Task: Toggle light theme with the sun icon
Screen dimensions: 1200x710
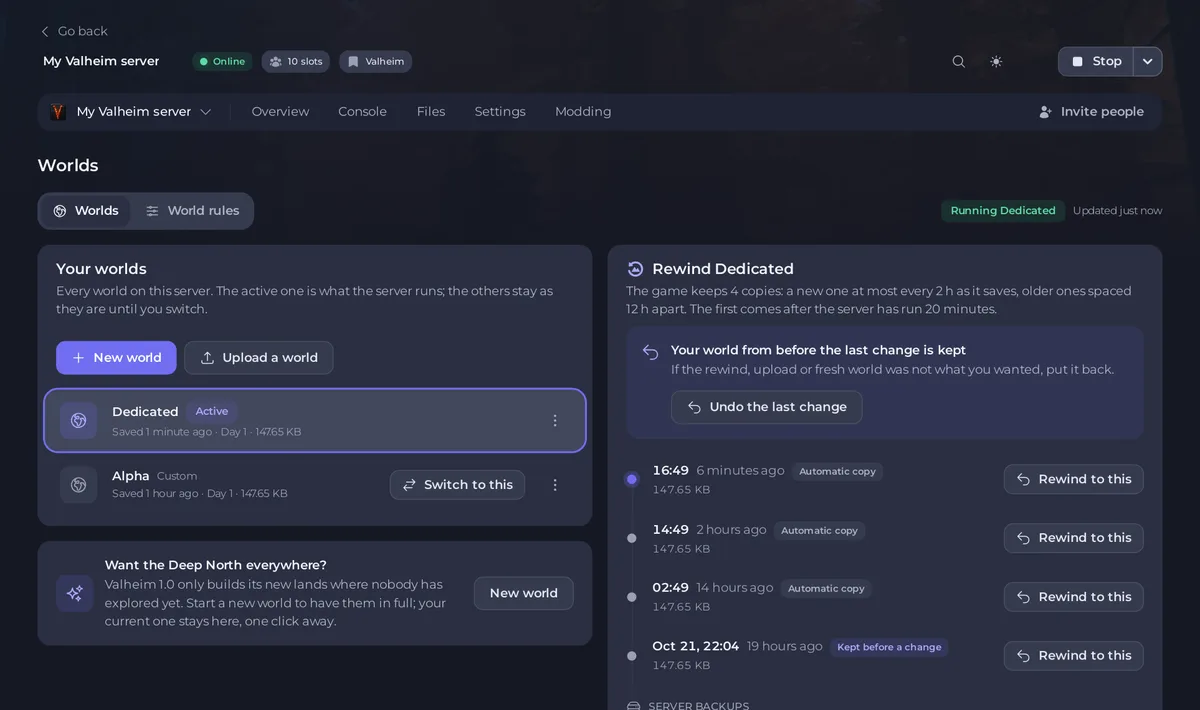Action: (996, 61)
